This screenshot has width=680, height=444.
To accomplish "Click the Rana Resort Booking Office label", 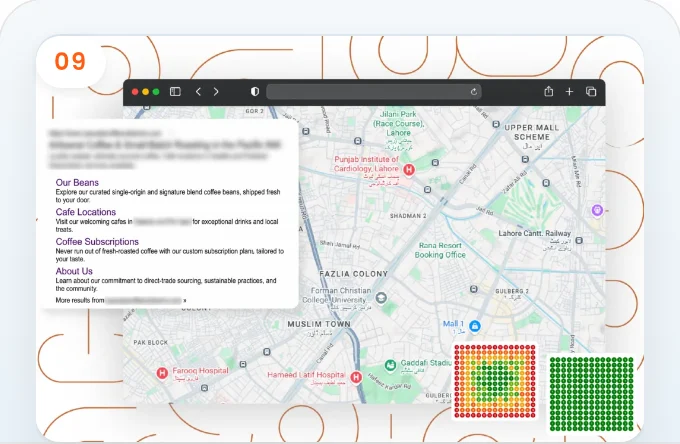I will (440, 250).
